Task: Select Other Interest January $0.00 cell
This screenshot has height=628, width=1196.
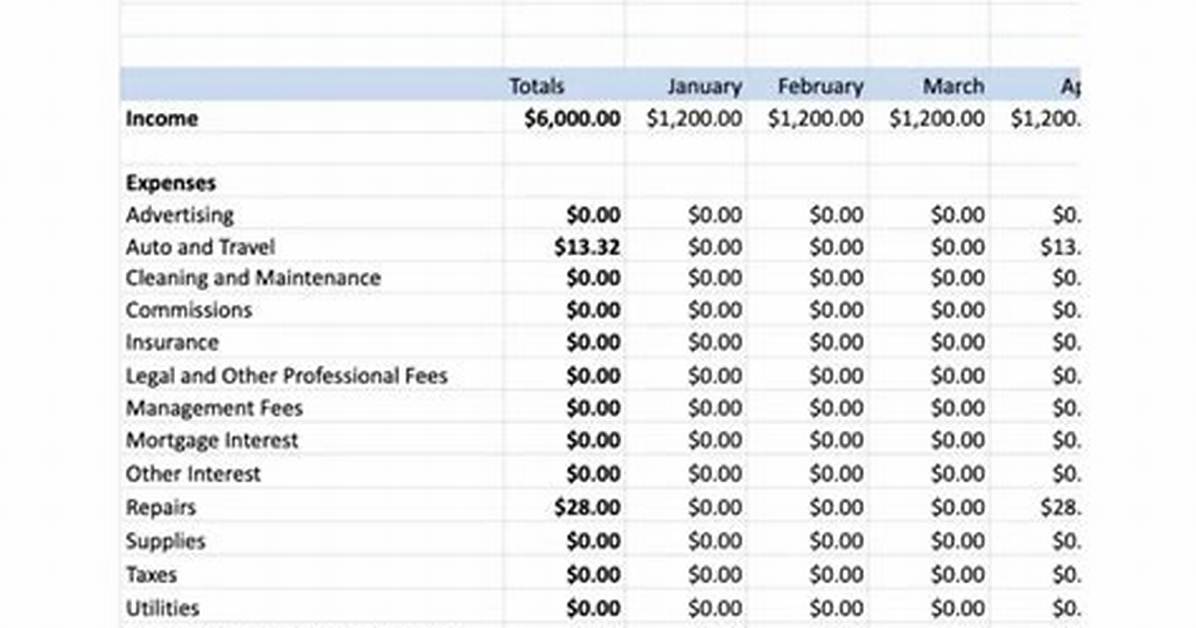Action: point(715,474)
